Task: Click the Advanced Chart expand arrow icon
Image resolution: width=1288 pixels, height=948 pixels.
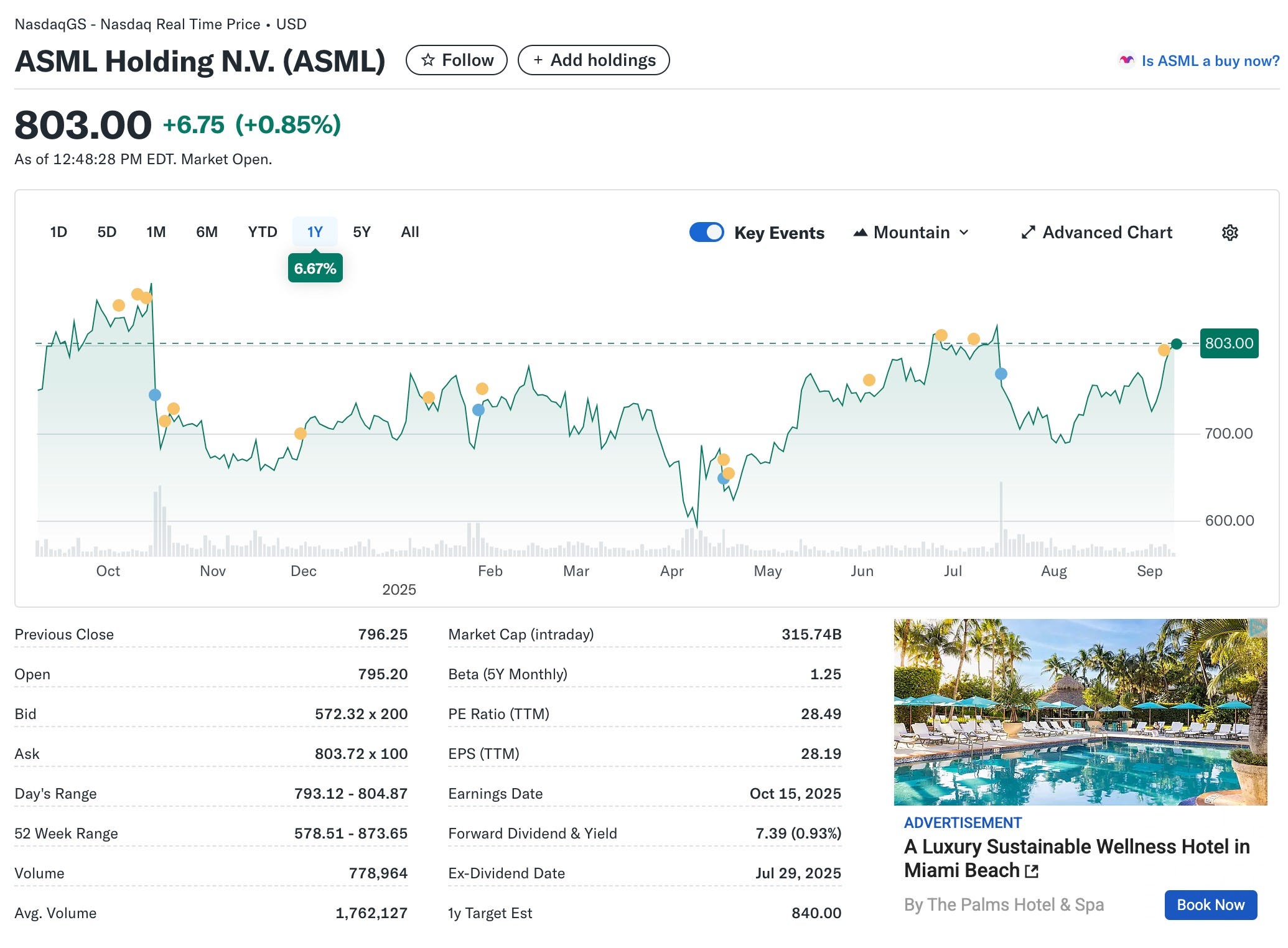Action: pyautogui.click(x=1028, y=233)
